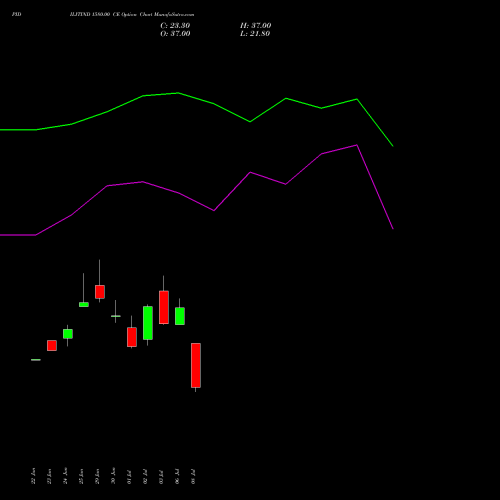Select the flat candle for 22 Jun
Image resolution: width=500 pixels, height=500 pixels.
(x=36, y=360)
